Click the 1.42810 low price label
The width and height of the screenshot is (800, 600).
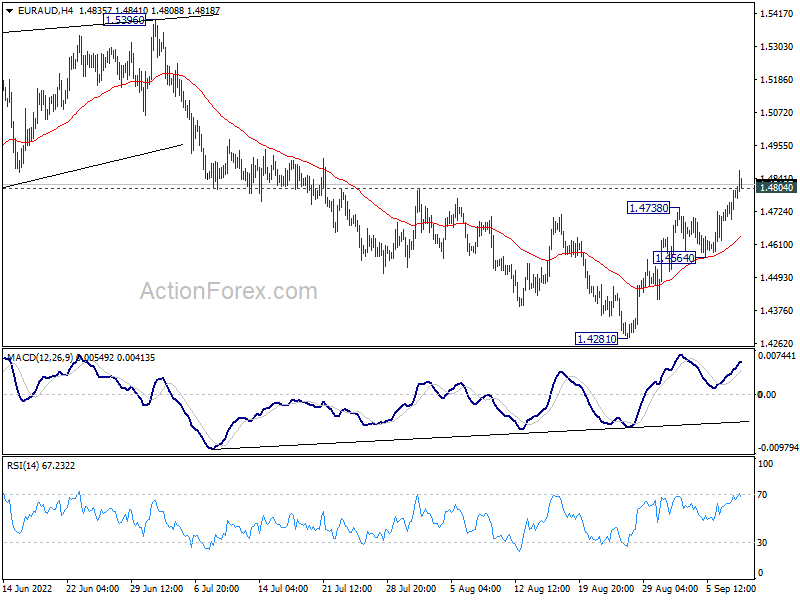(x=596, y=338)
